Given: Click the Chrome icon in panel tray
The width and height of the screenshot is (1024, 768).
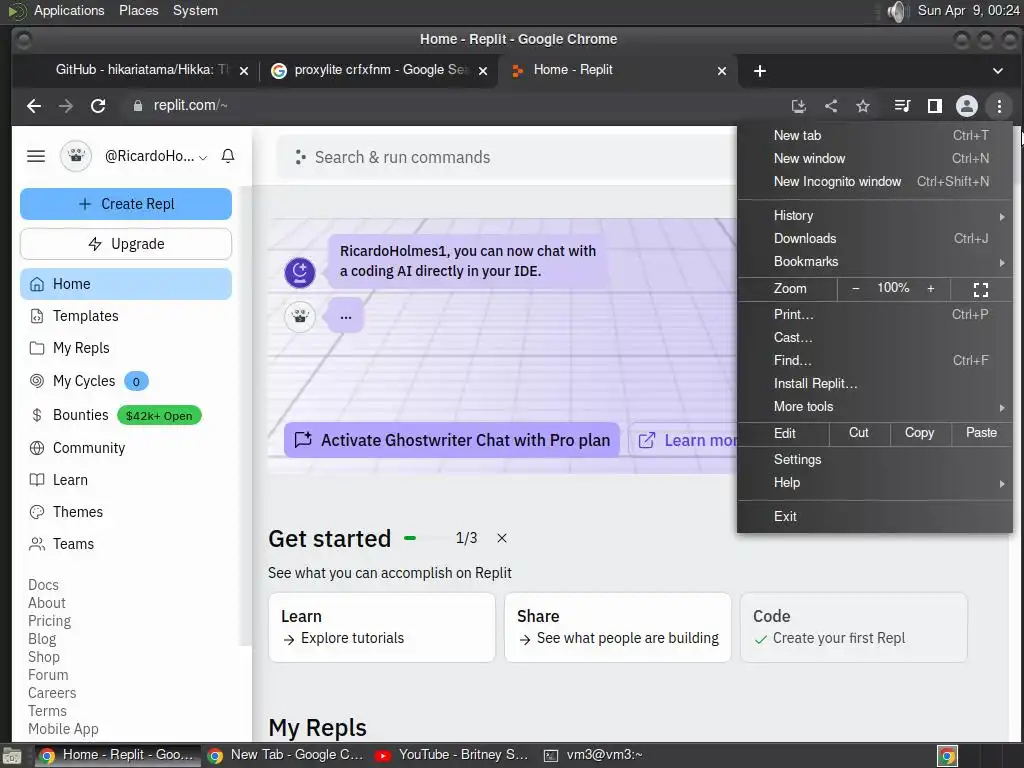Looking at the screenshot, I should point(947,756).
